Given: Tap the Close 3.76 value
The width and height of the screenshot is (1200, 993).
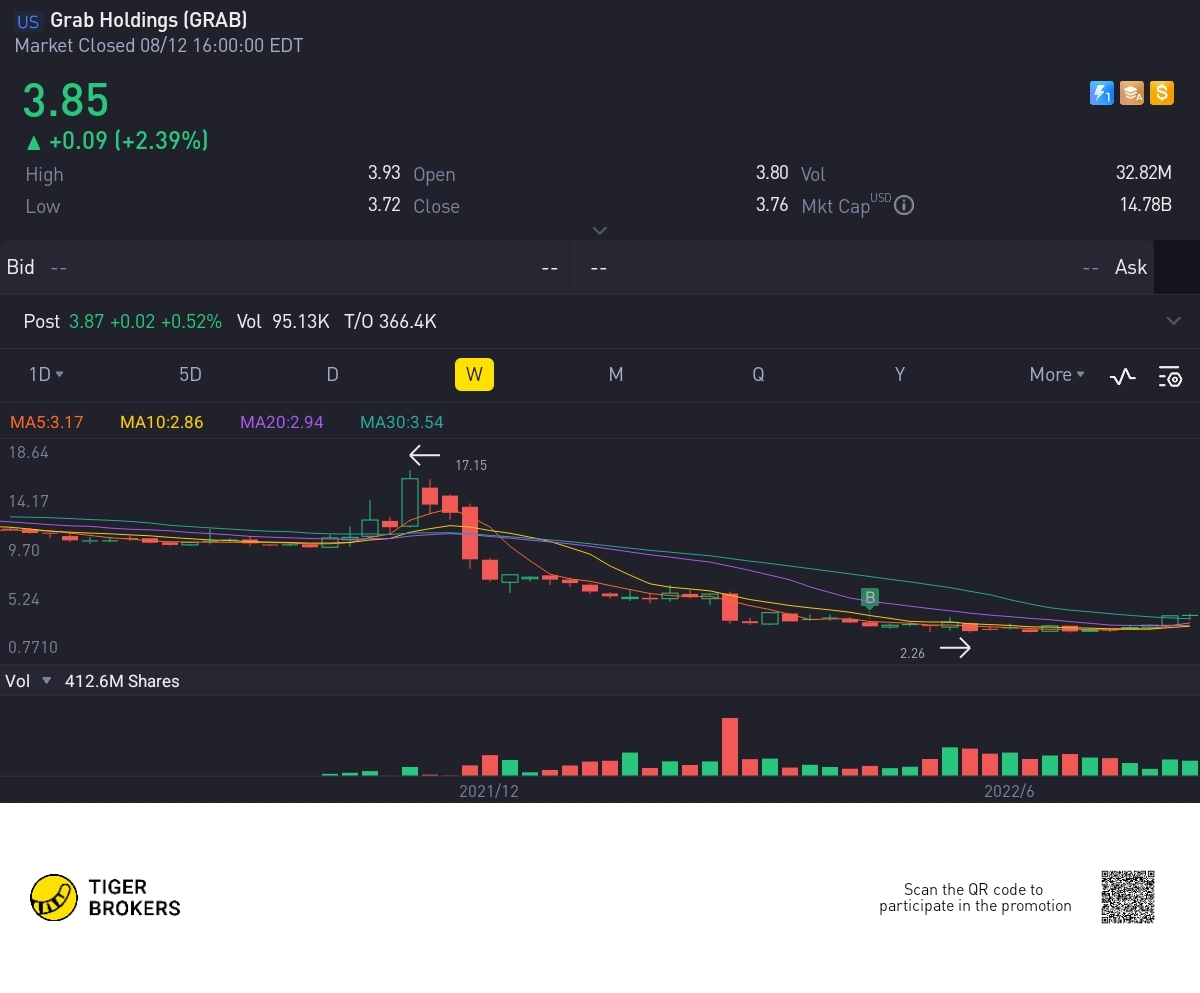Looking at the screenshot, I should (x=772, y=205).
